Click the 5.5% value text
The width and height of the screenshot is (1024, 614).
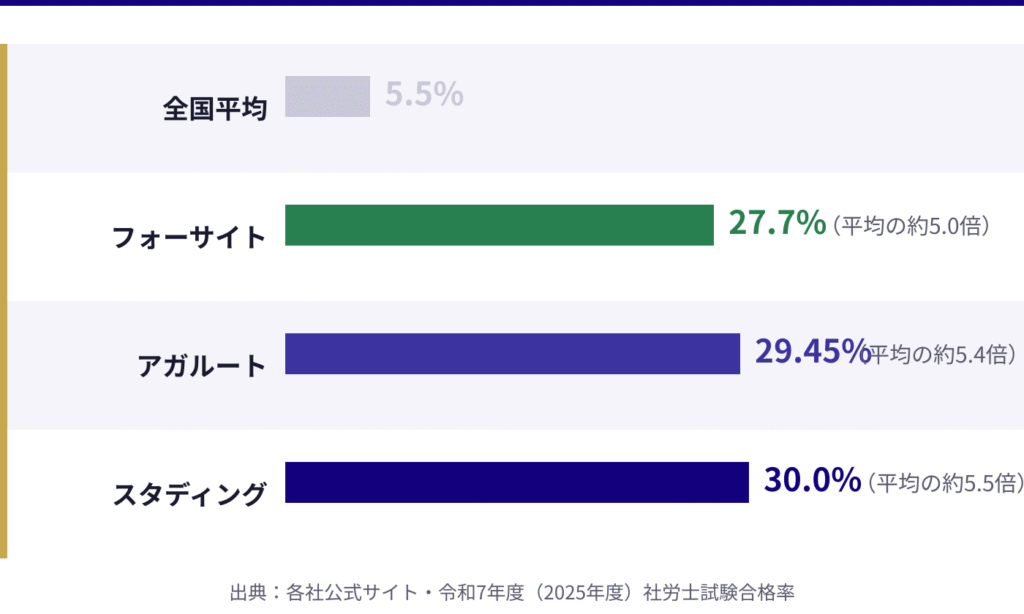(x=424, y=95)
